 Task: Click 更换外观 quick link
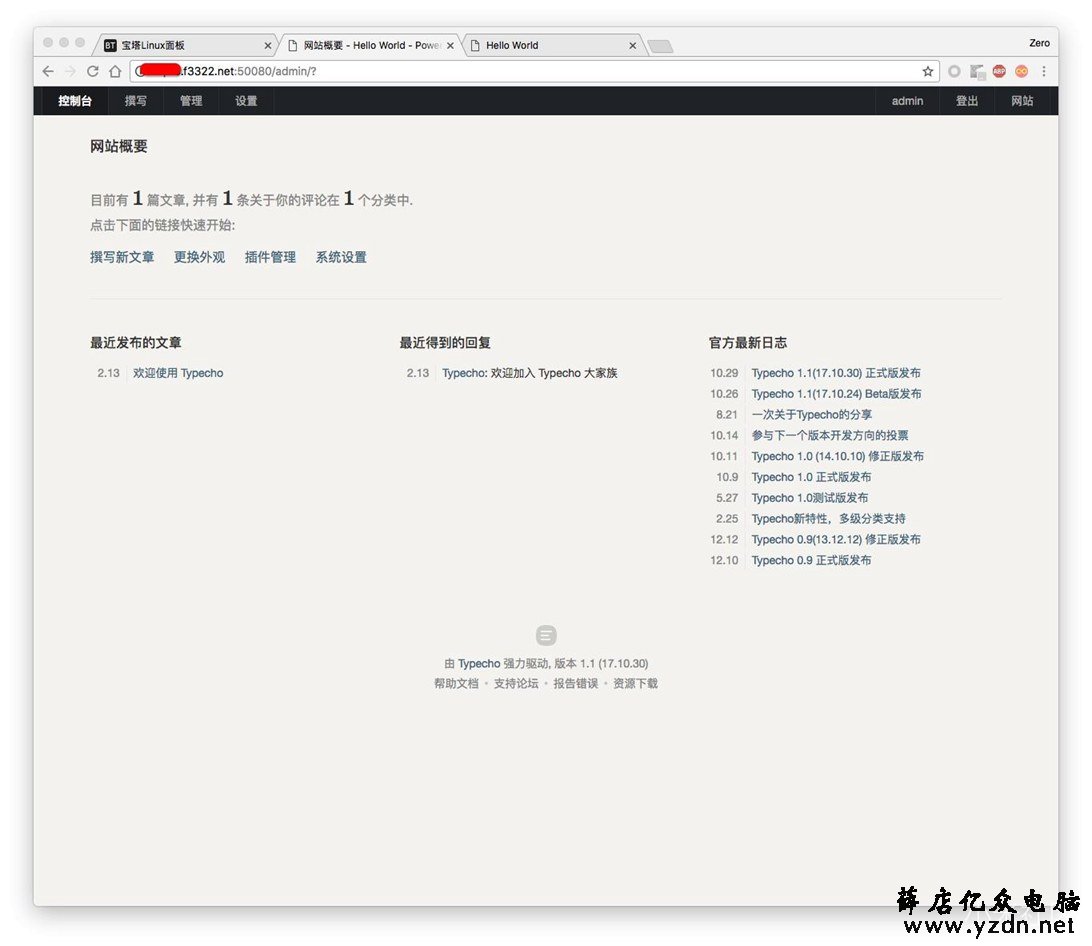199,257
